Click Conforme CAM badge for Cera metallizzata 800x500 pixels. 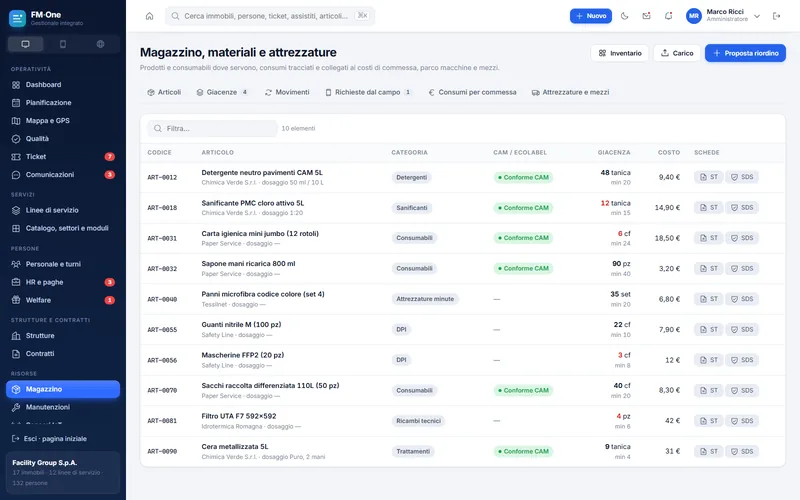click(x=523, y=452)
